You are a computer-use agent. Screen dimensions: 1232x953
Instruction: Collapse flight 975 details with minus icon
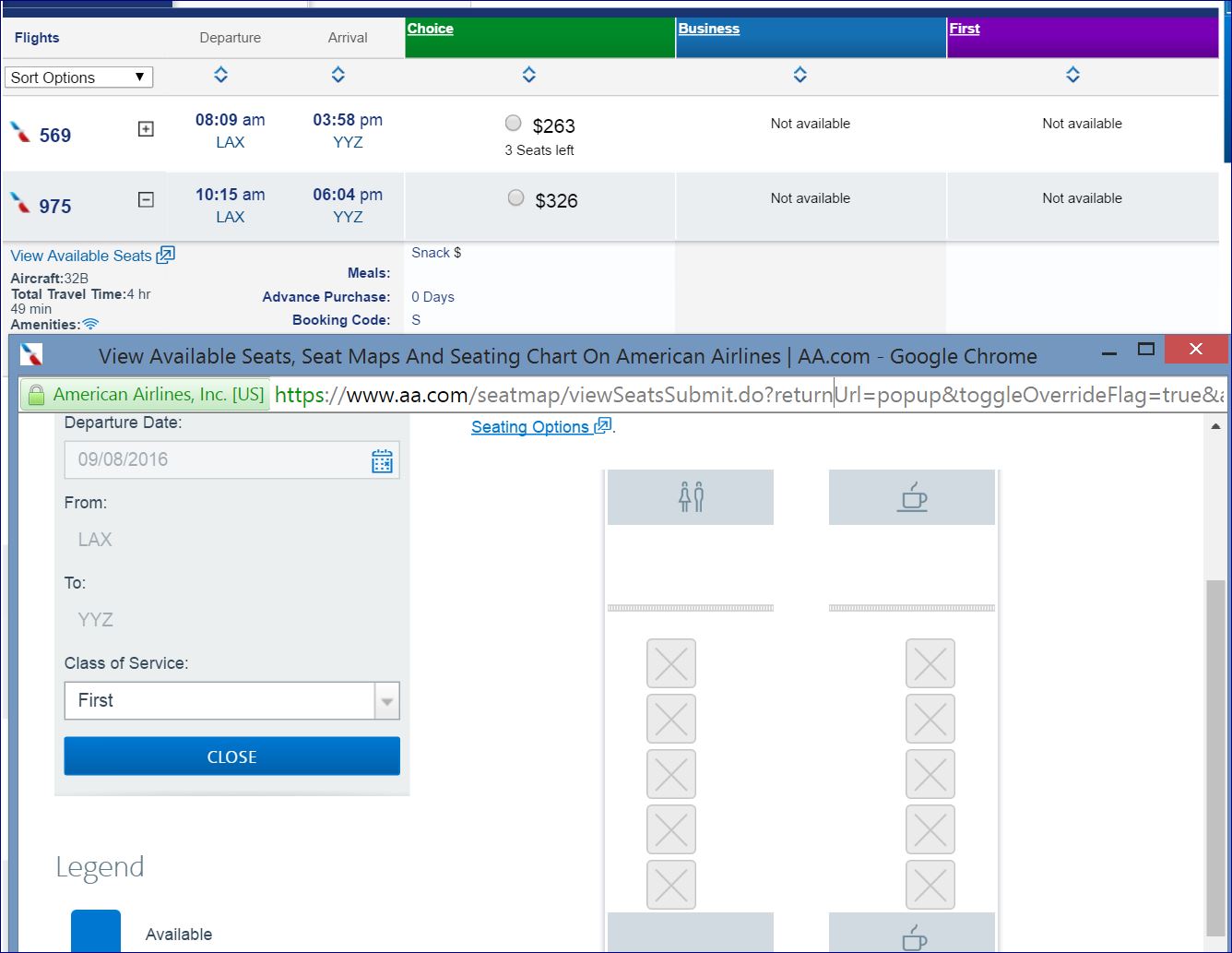(146, 199)
